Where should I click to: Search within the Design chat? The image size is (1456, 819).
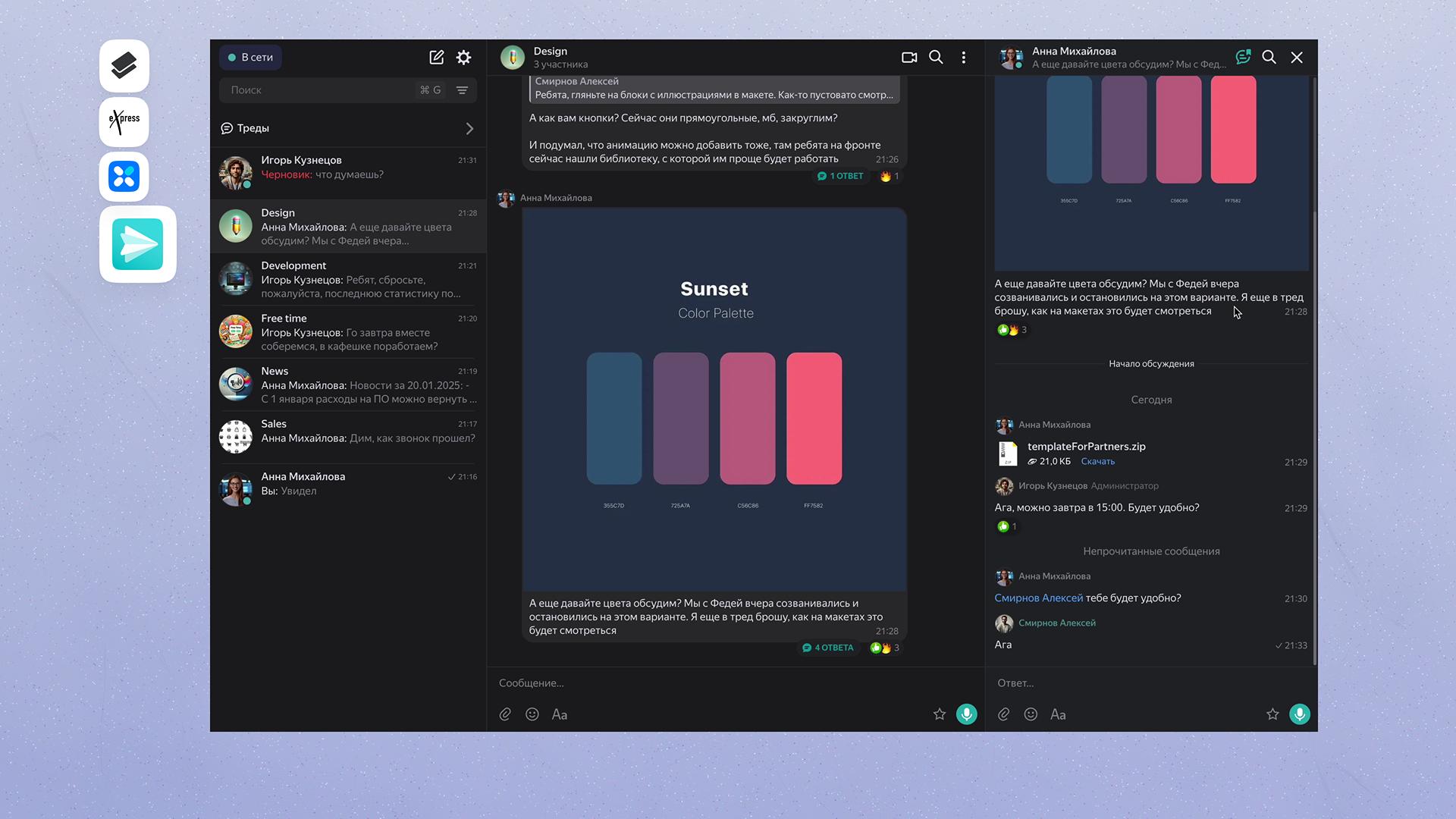(936, 58)
